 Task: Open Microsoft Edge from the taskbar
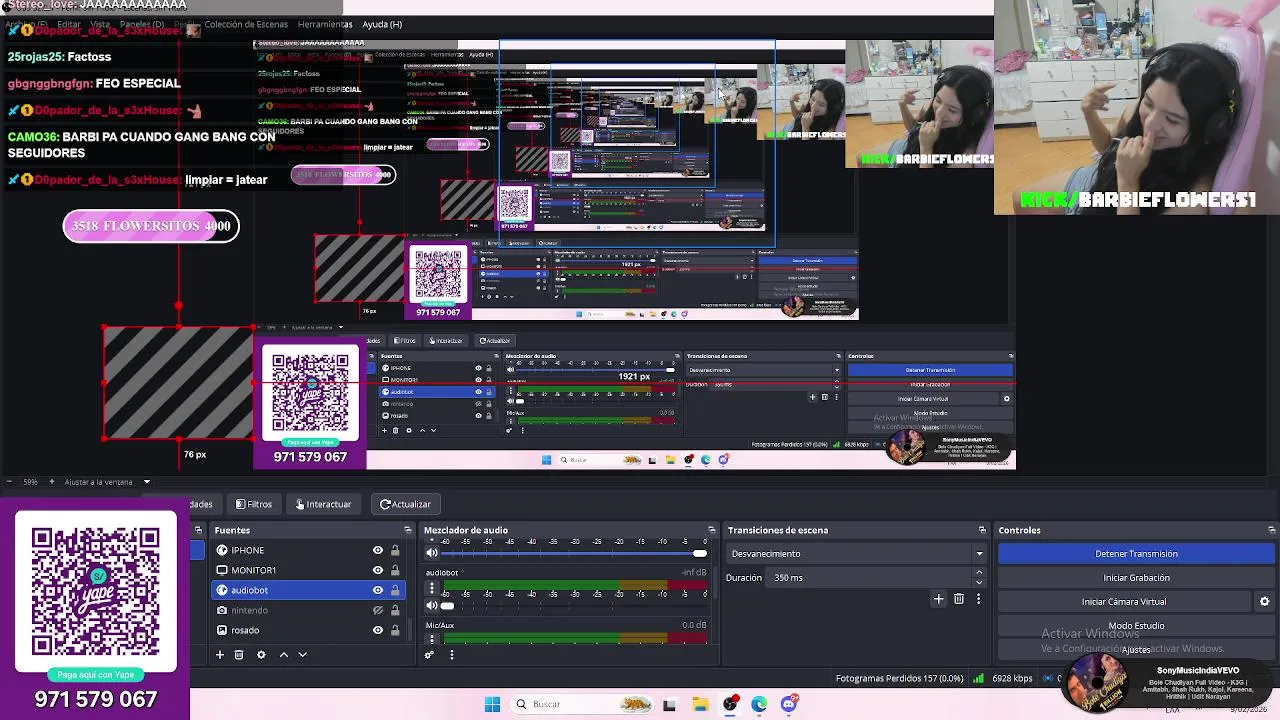tap(759, 704)
